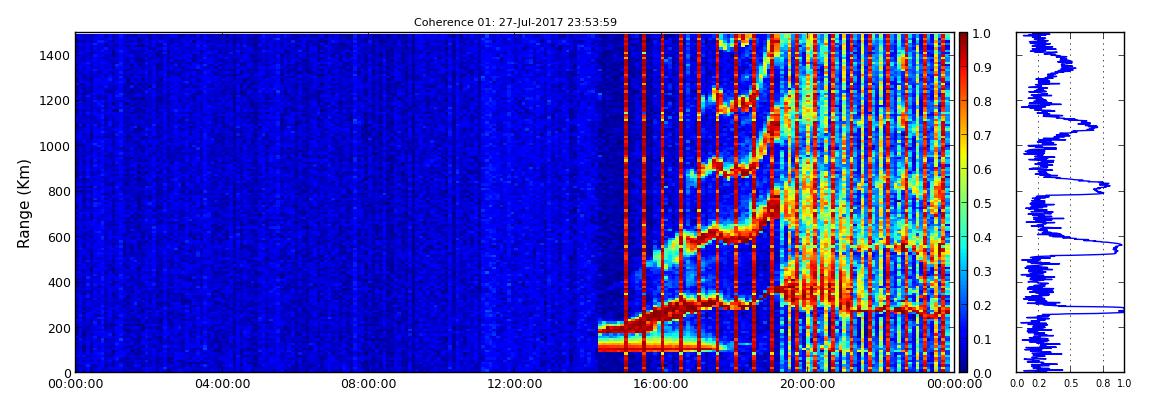1150x407 pixels.
Task: Click the colorbar 0.3 value label
Action: click(981, 271)
